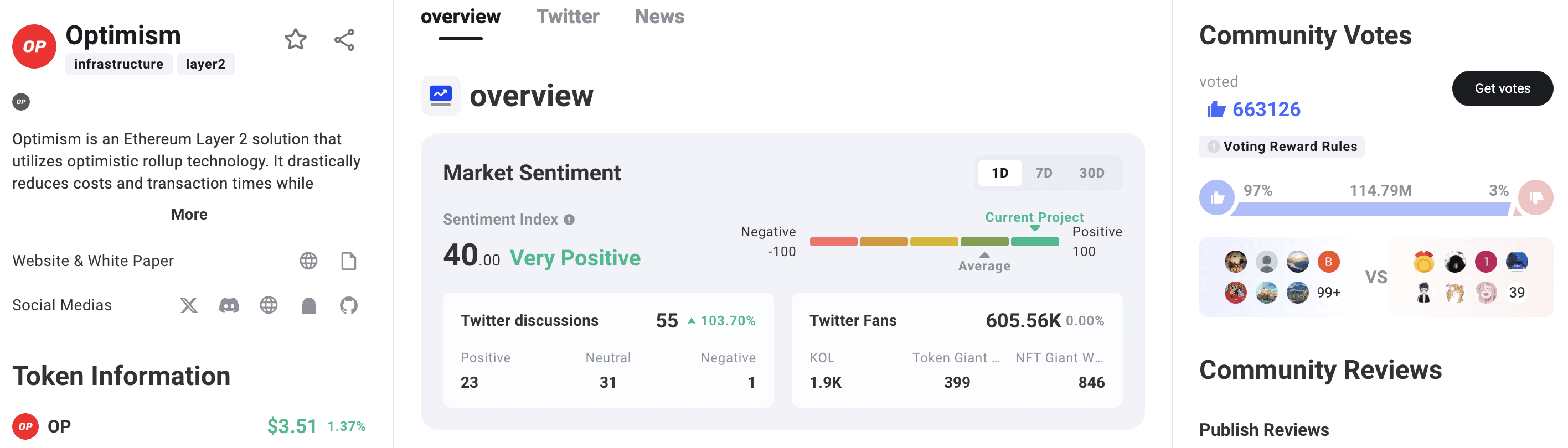Select the 7D sentiment timeframe
1568x448 pixels.
click(1043, 173)
